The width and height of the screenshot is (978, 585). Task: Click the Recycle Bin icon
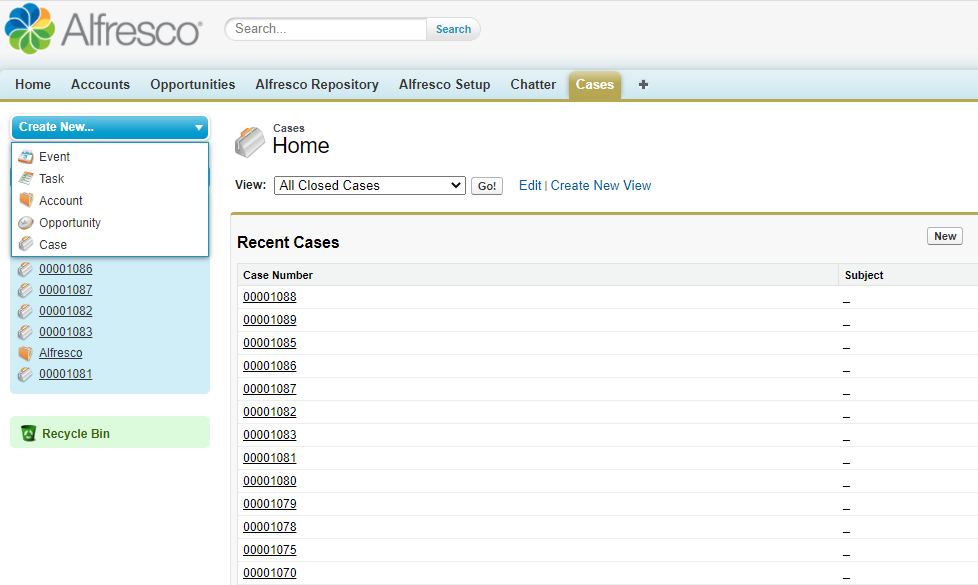point(28,434)
